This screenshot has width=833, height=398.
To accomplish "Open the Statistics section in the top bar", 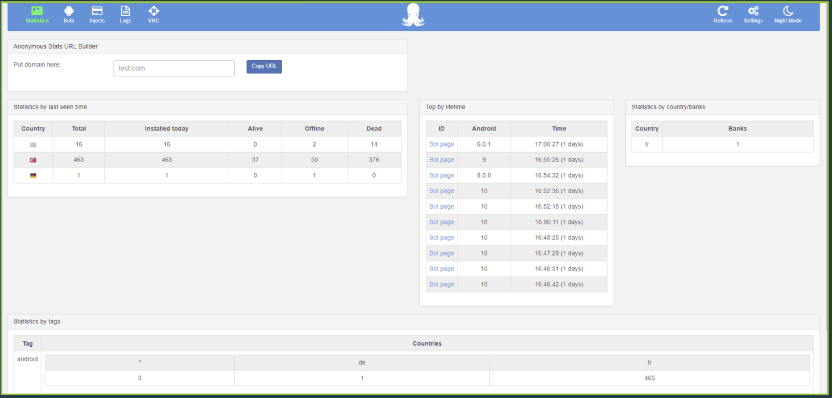I will [x=37, y=15].
